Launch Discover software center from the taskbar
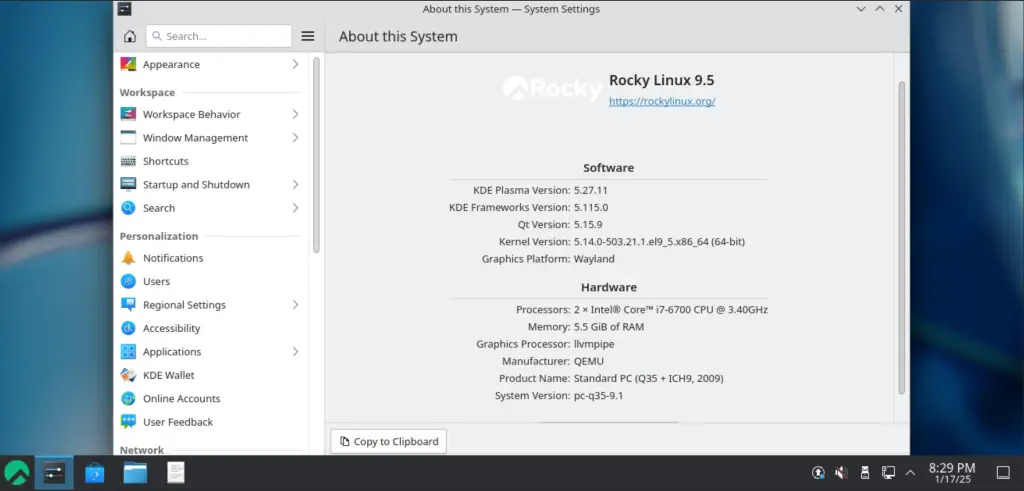The image size is (1024, 491). 95,473
